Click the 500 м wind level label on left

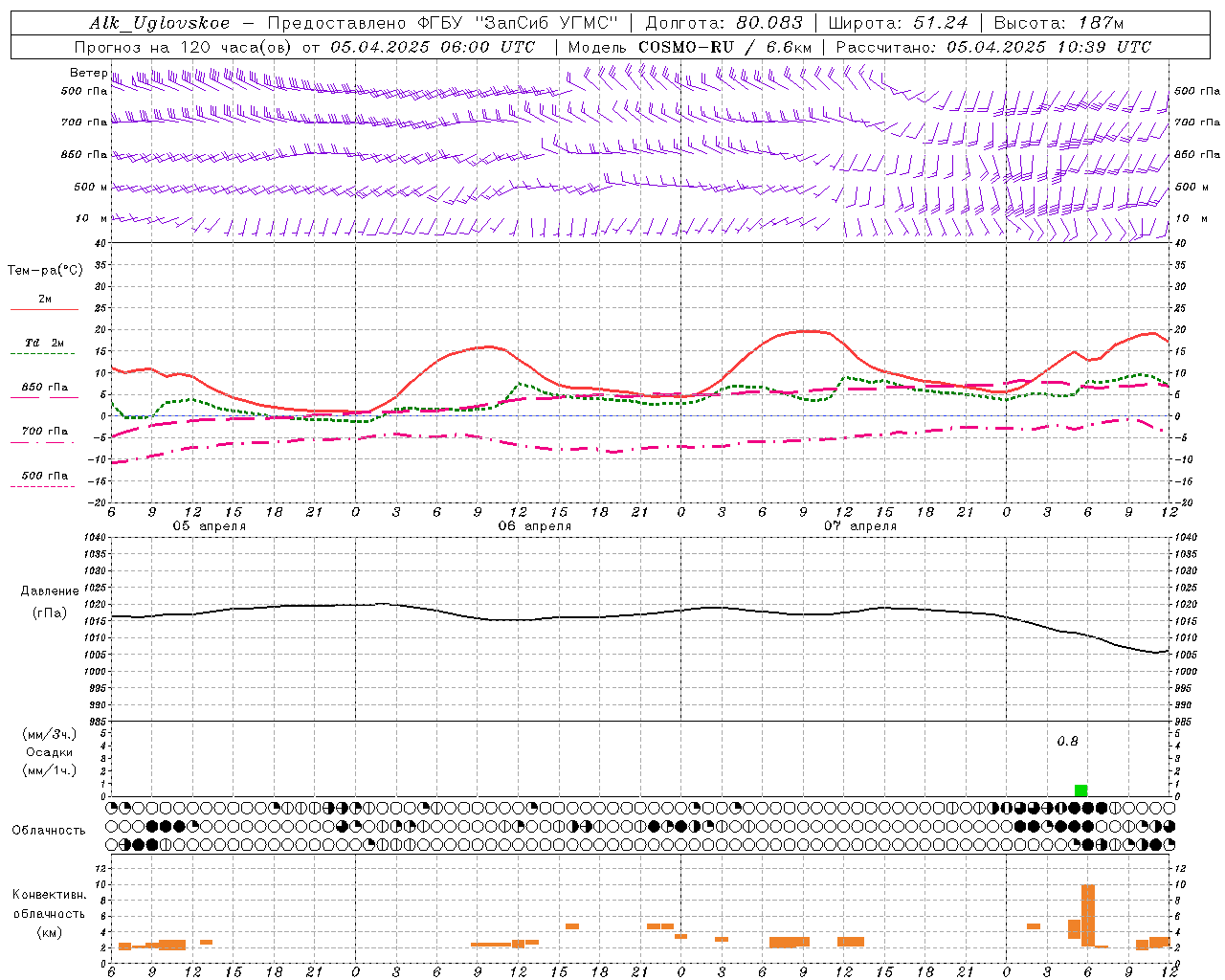tap(91, 187)
